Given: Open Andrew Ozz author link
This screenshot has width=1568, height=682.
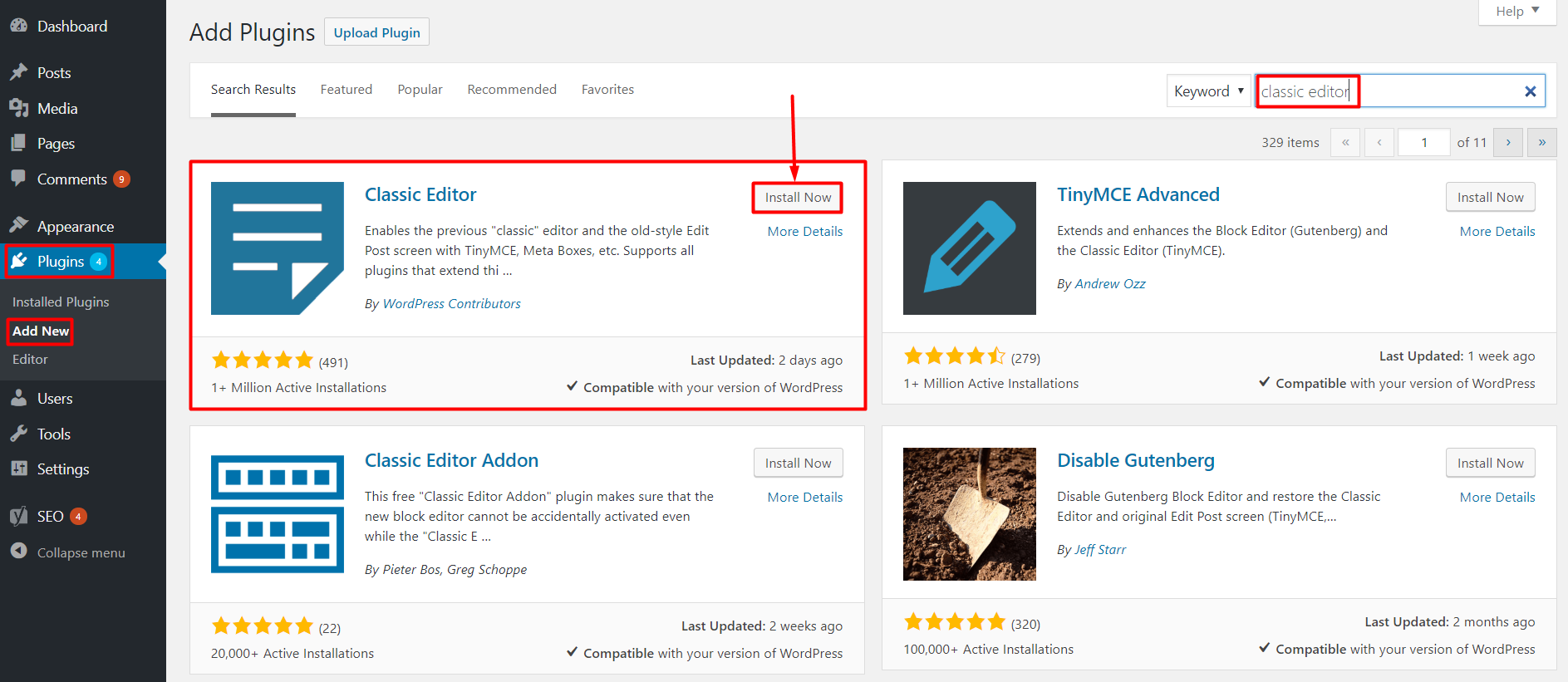Looking at the screenshot, I should click(1110, 283).
